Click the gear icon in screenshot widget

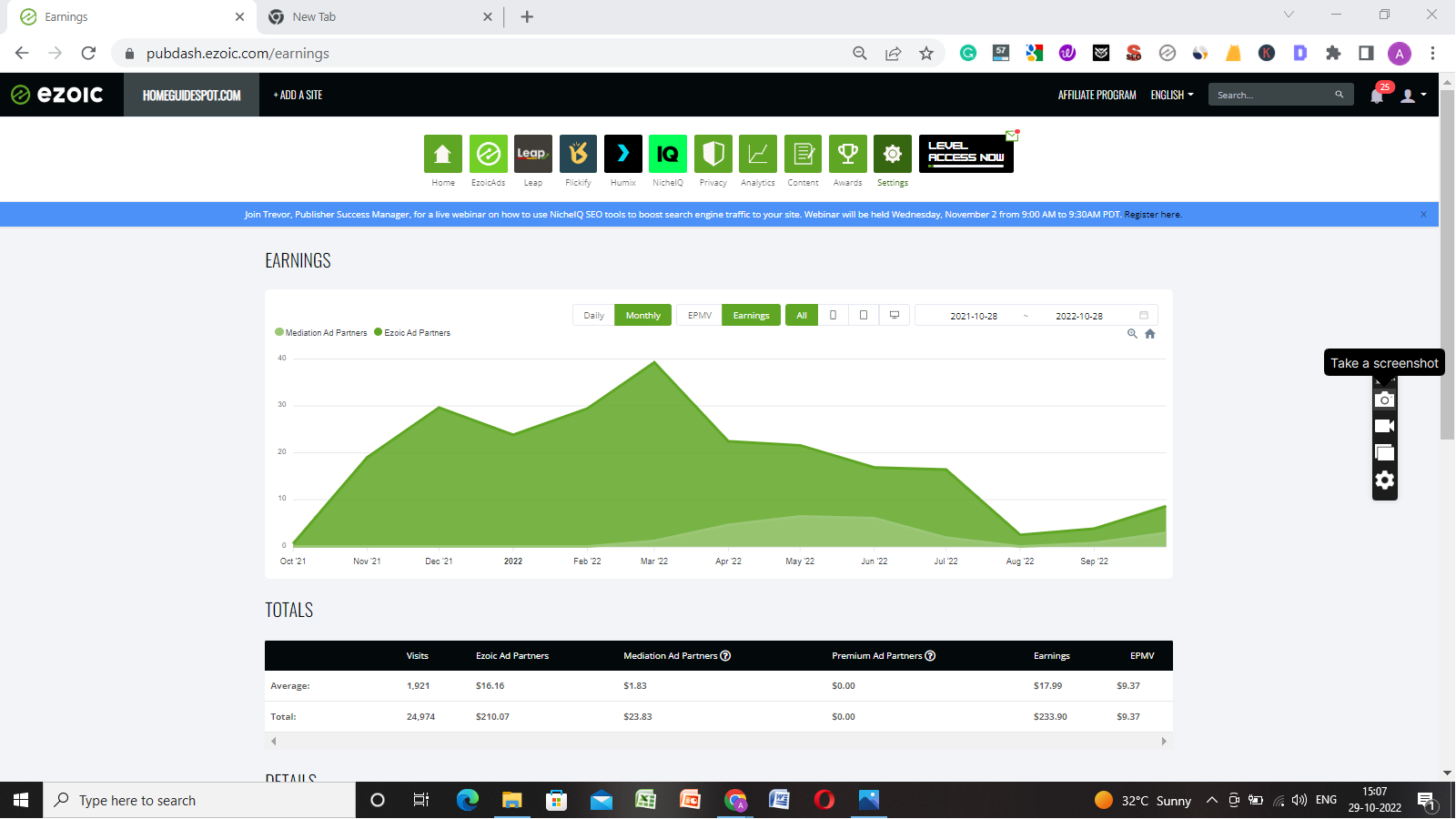(x=1384, y=480)
